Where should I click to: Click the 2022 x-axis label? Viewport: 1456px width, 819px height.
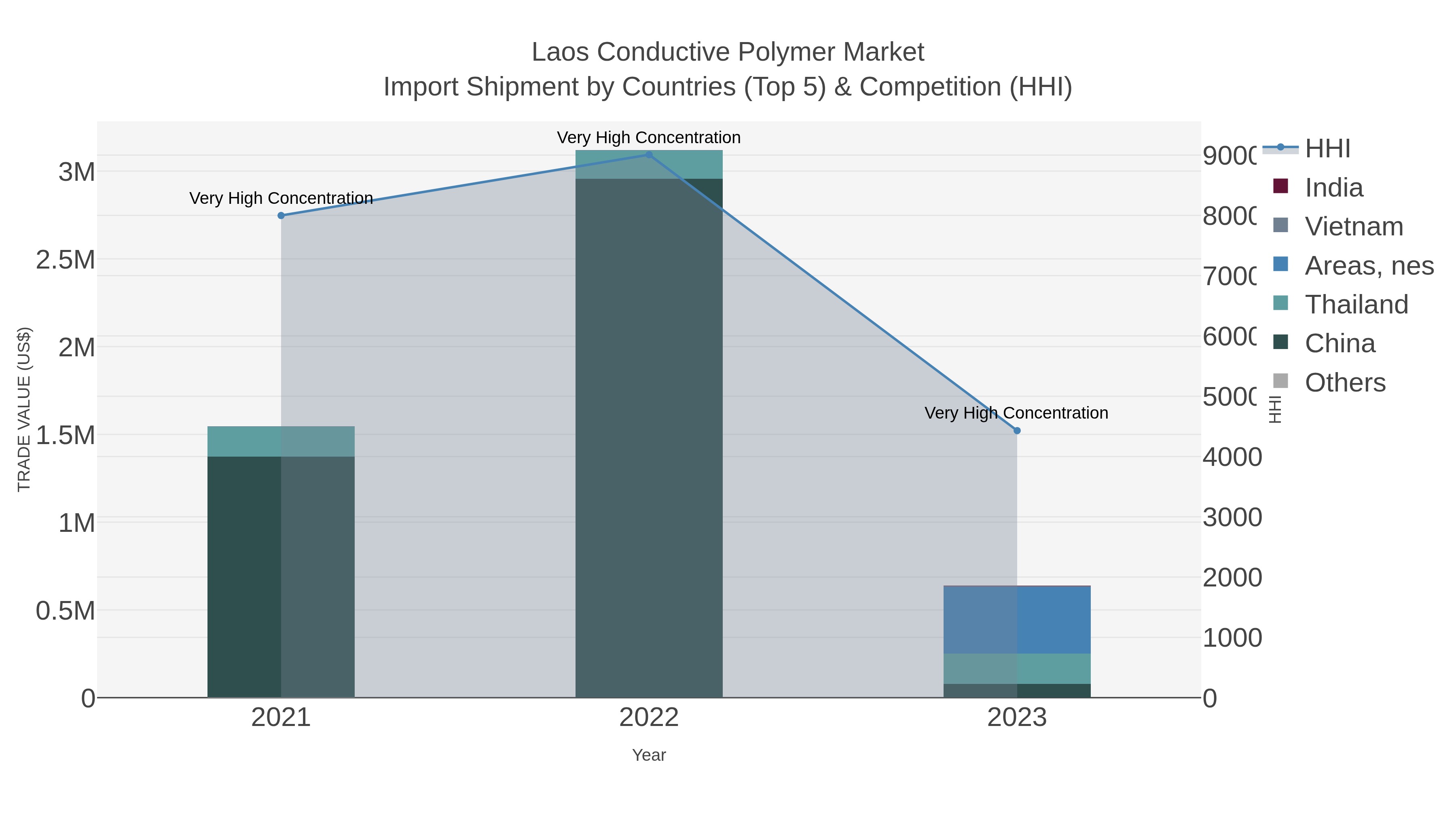[649, 718]
